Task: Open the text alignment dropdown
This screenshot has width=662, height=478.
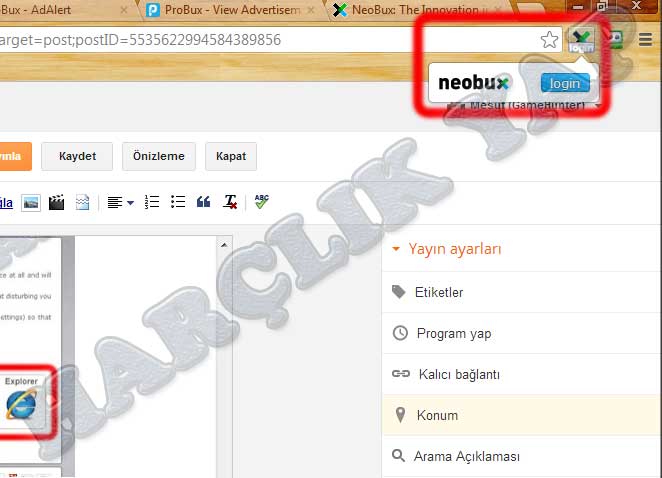Action: point(120,203)
